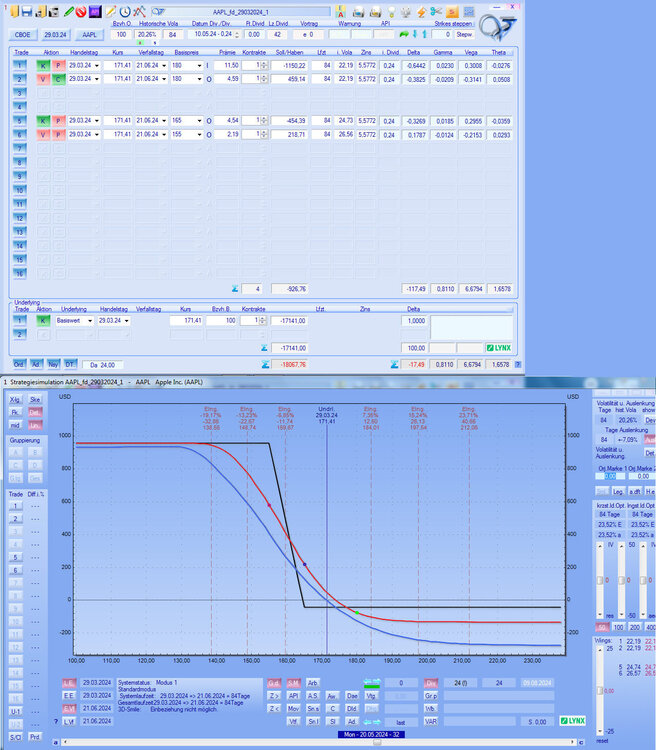Click the crossed tools chart icon
Image resolution: width=656 pixels, height=750 pixels.
point(140,11)
